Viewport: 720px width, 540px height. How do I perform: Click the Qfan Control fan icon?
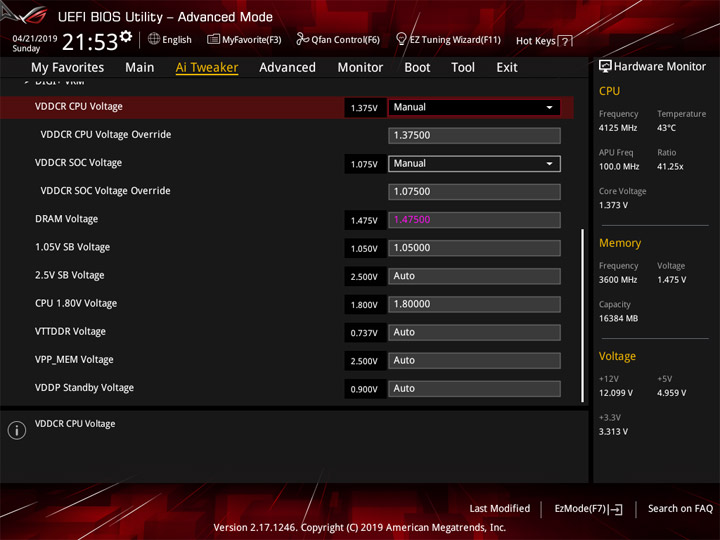pyautogui.click(x=302, y=39)
